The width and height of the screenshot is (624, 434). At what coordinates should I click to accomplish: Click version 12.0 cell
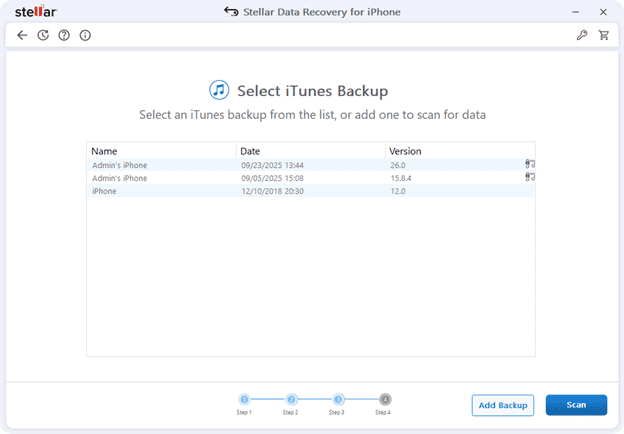398,191
